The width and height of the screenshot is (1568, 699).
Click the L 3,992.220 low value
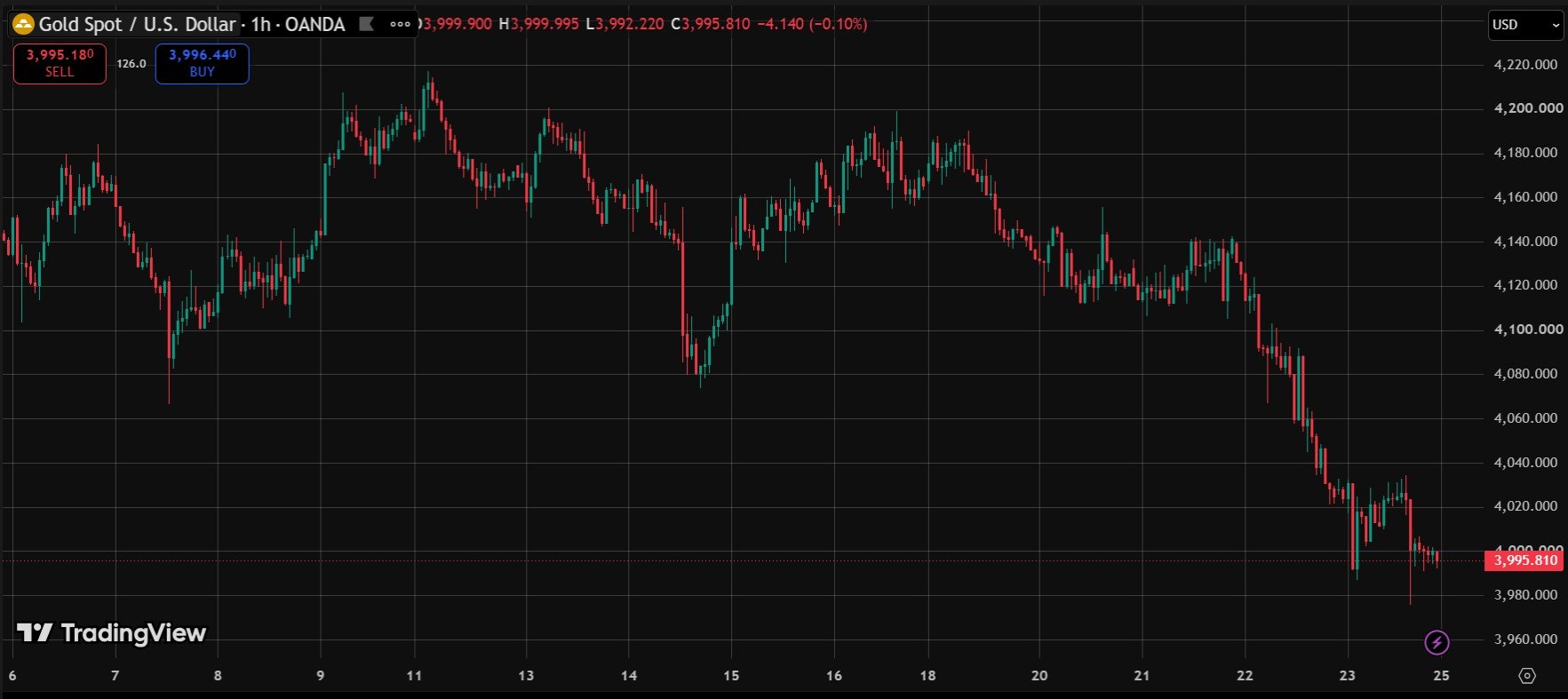(625, 24)
